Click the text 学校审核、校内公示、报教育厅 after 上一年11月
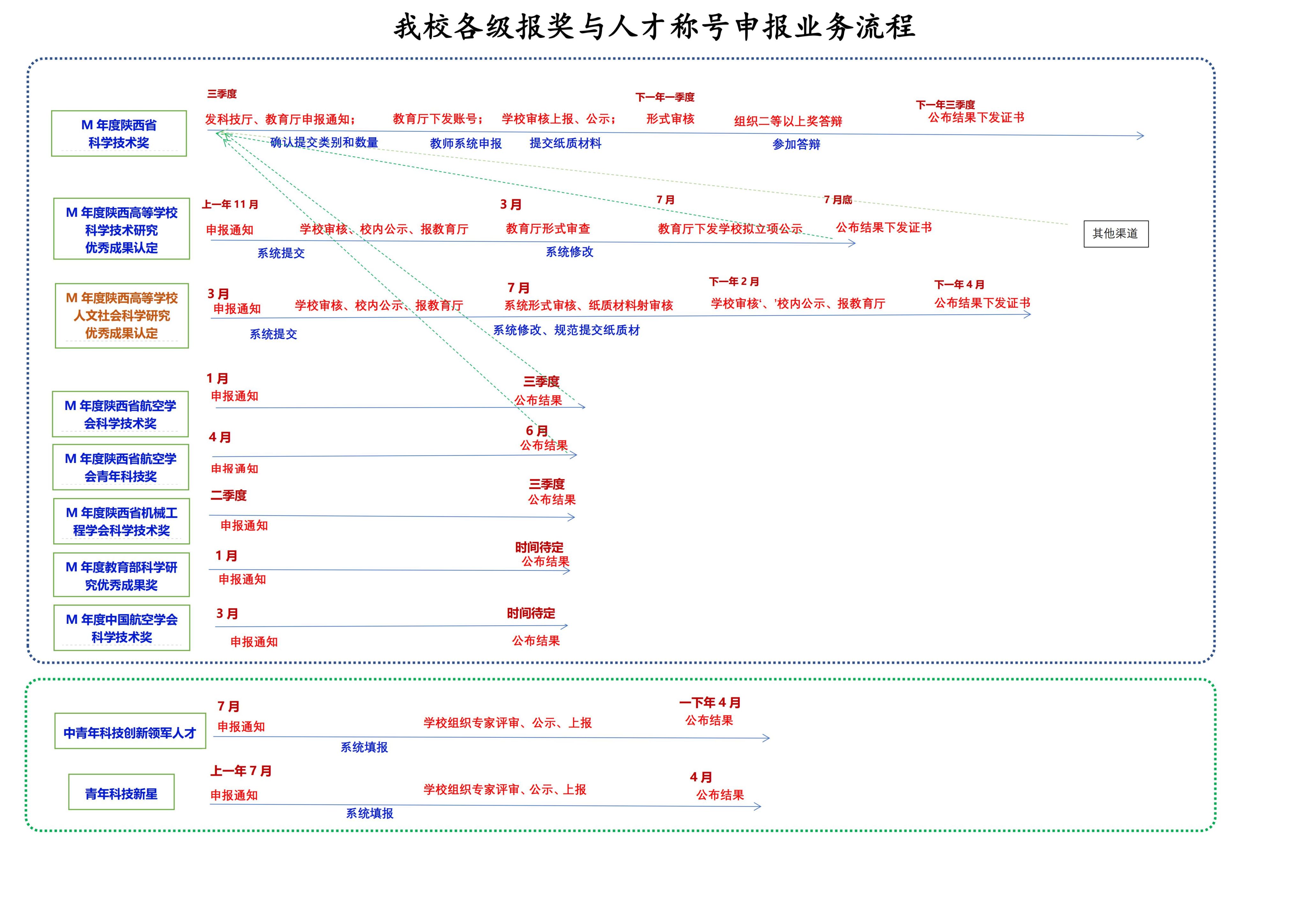This screenshot has width=1307, height=924. pyautogui.click(x=384, y=229)
